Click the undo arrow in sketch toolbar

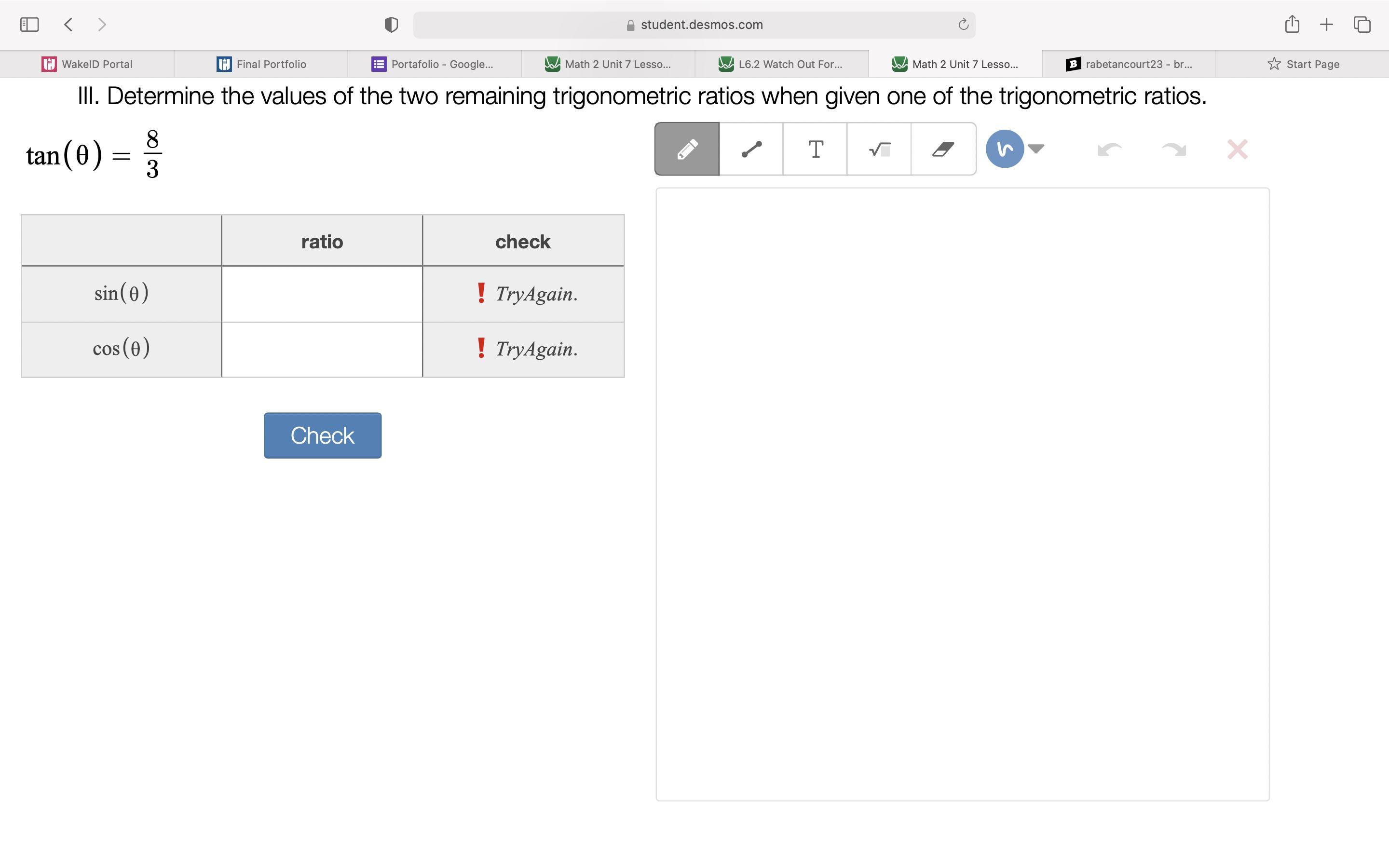(x=1109, y=150)
